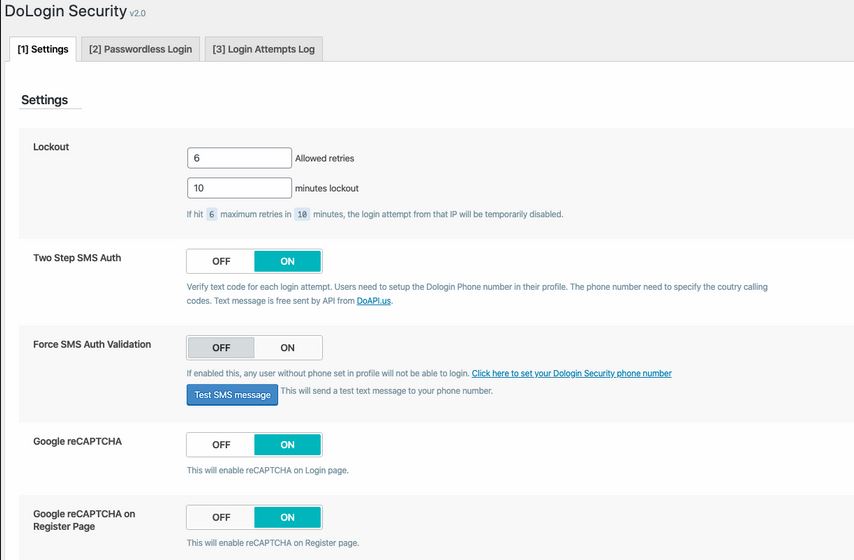This screenshot has height=560, width=854.
Task: Disable Google reCAPTCHA on Login page
Action: tap(221, 445)
